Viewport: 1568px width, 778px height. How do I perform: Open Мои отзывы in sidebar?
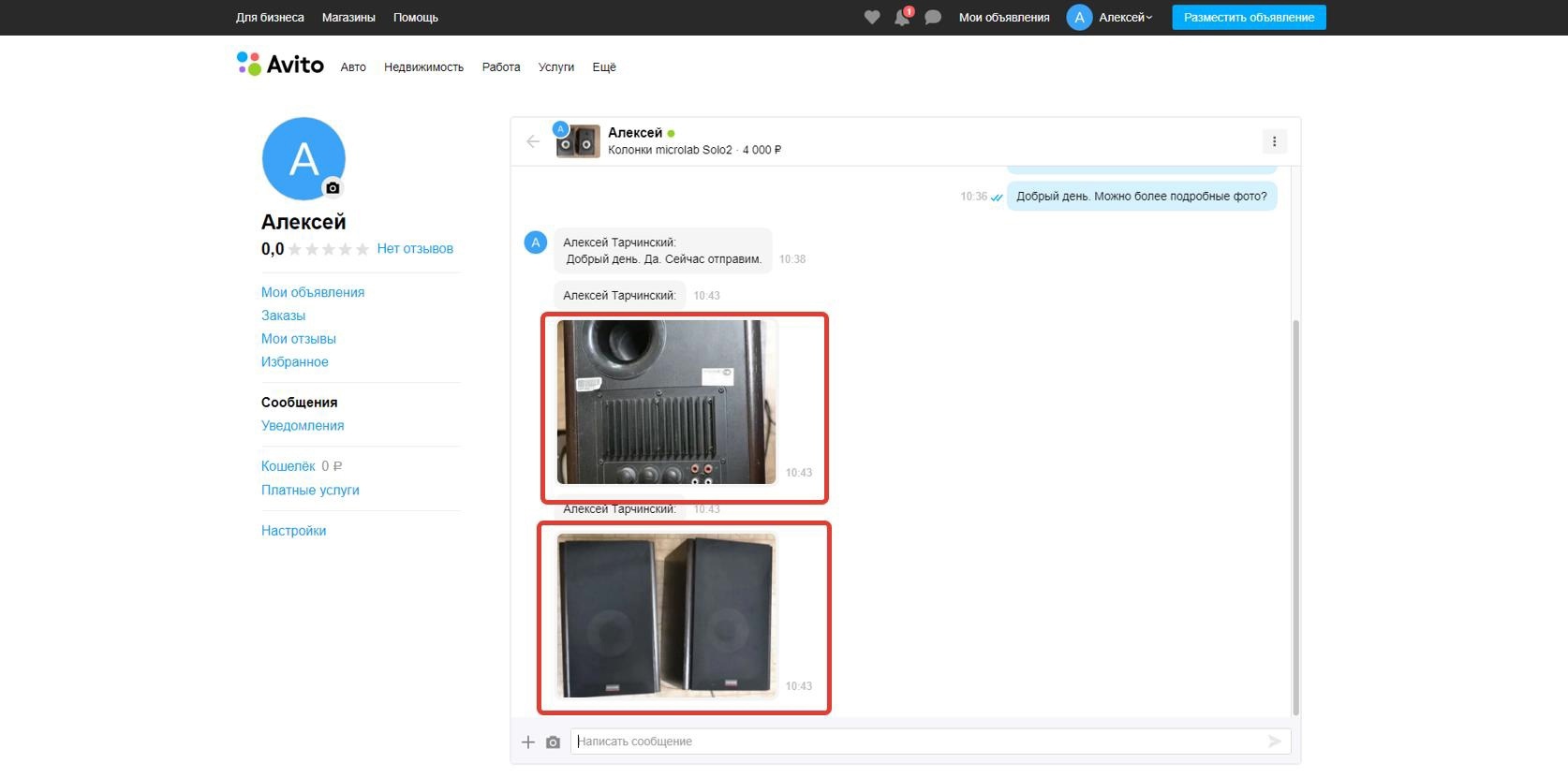click(298, 339)
